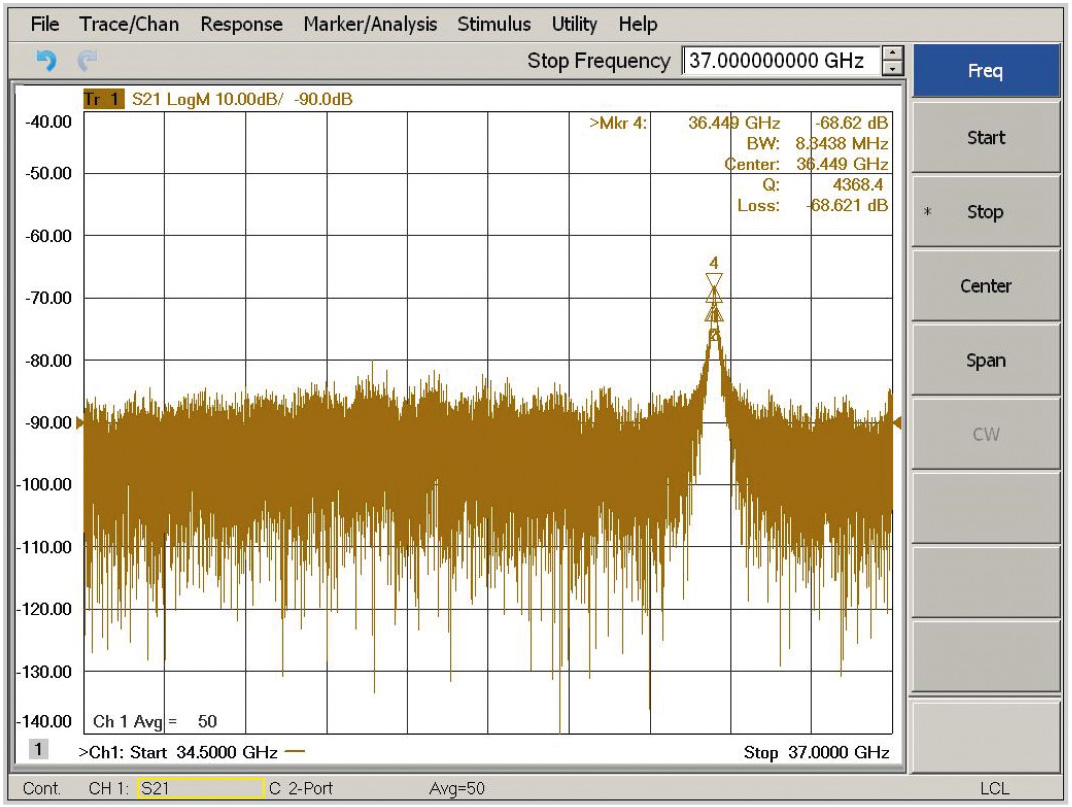The width and height of the screenshot is (1072, 807).
Task: Click the redo arrow icon
Action: (x=87, y=62)
